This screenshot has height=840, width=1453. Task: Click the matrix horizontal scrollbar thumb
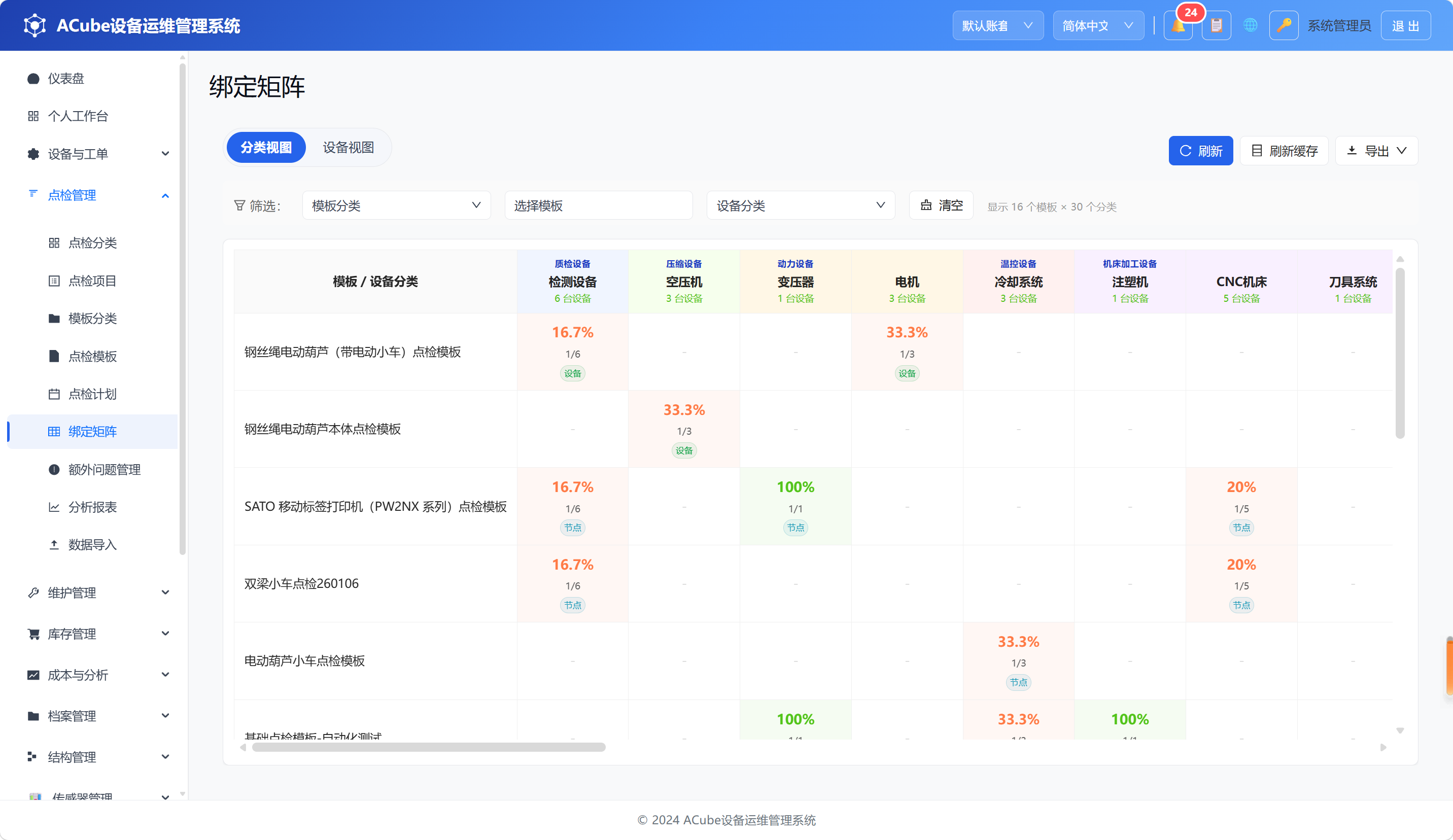[428, 747]
